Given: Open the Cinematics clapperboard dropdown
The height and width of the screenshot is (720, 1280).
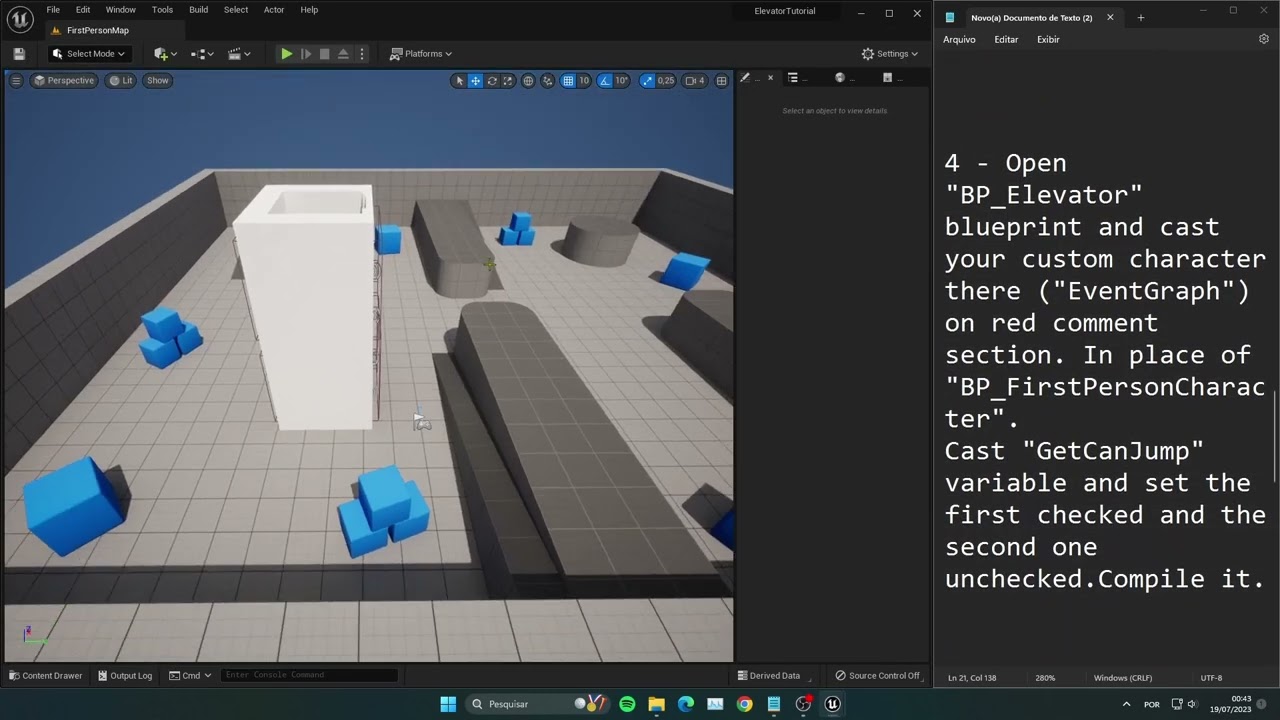Looking at the screenshot, I should [x=239, y=54].
